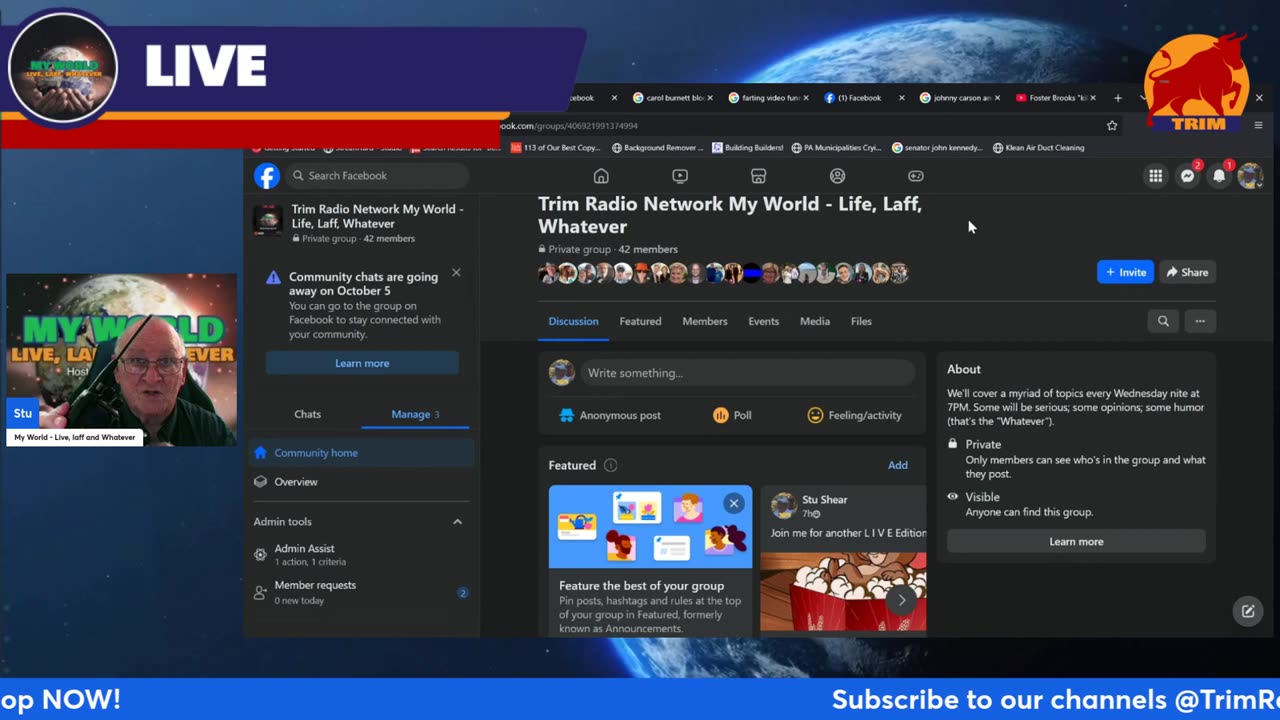1280x720 pixels.
Task: Create an Anonymous post
Action: point(610,415)
